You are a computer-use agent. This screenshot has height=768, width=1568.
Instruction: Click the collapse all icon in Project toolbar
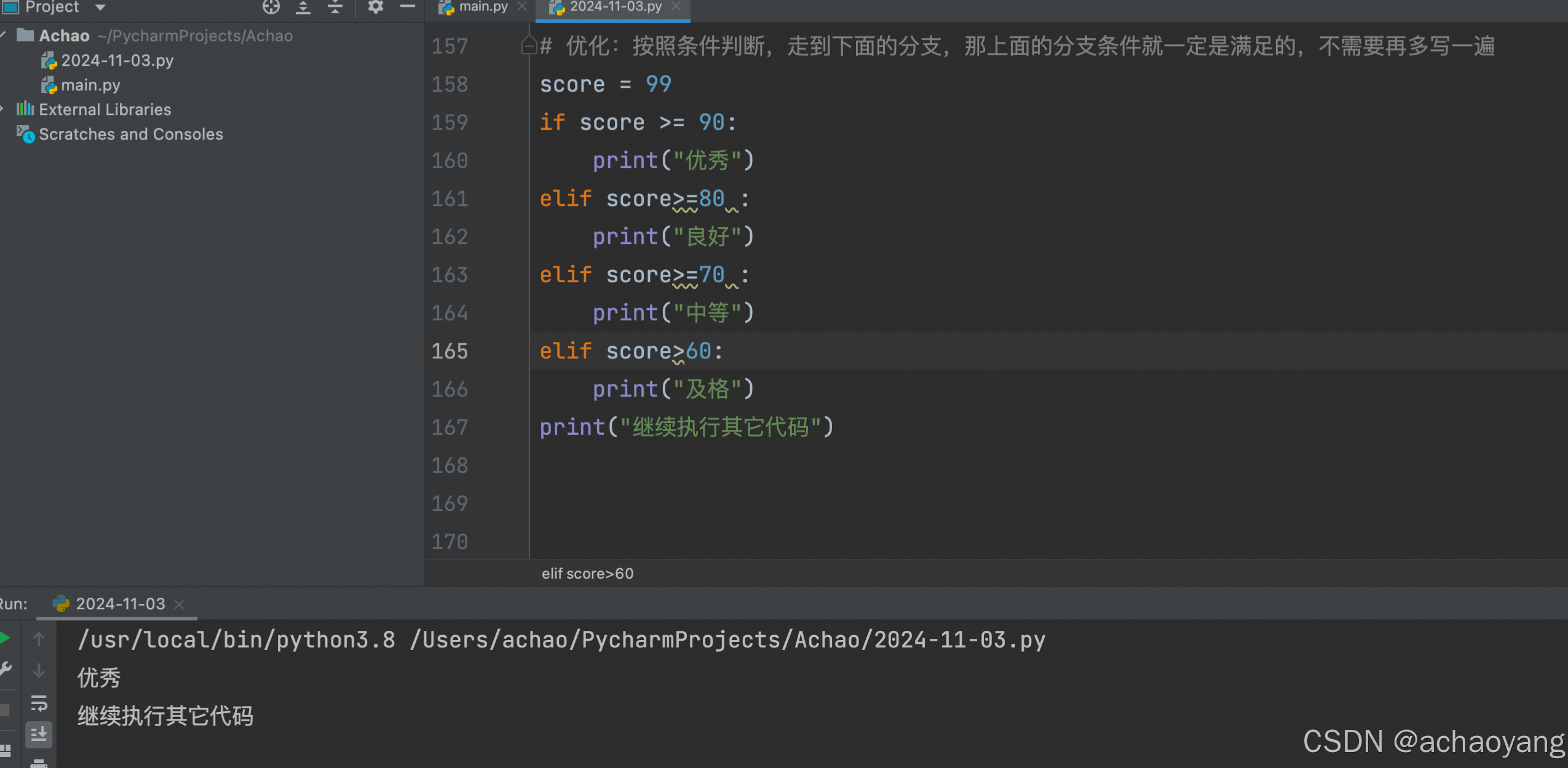pos(335,7)
